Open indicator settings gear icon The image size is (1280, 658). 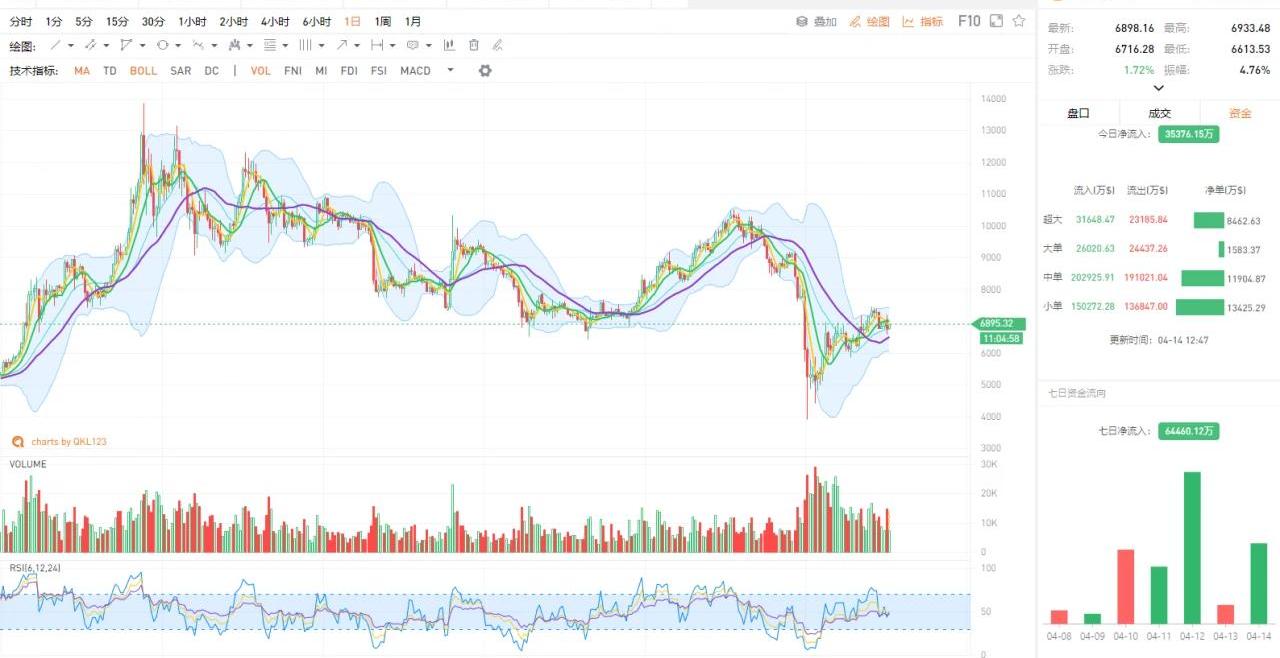pyautogui.click(x=485, y=71)
